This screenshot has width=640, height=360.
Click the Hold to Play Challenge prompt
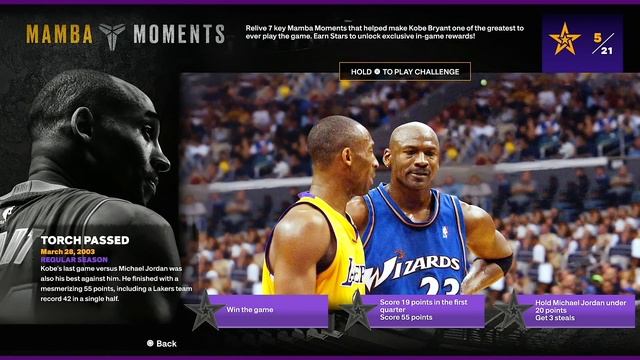(x=405, y=72)
